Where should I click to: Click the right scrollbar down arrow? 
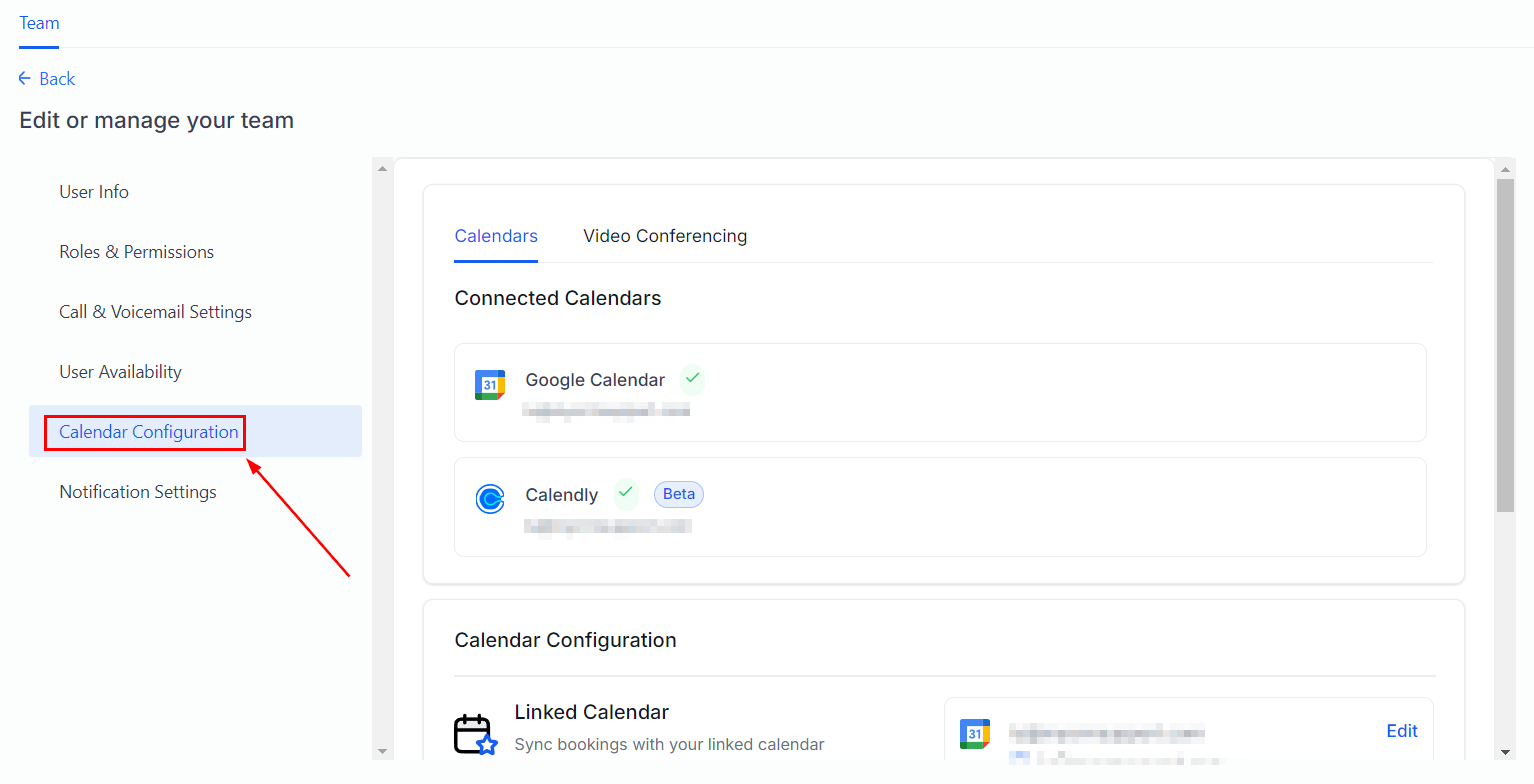[x=1506, y=751]
